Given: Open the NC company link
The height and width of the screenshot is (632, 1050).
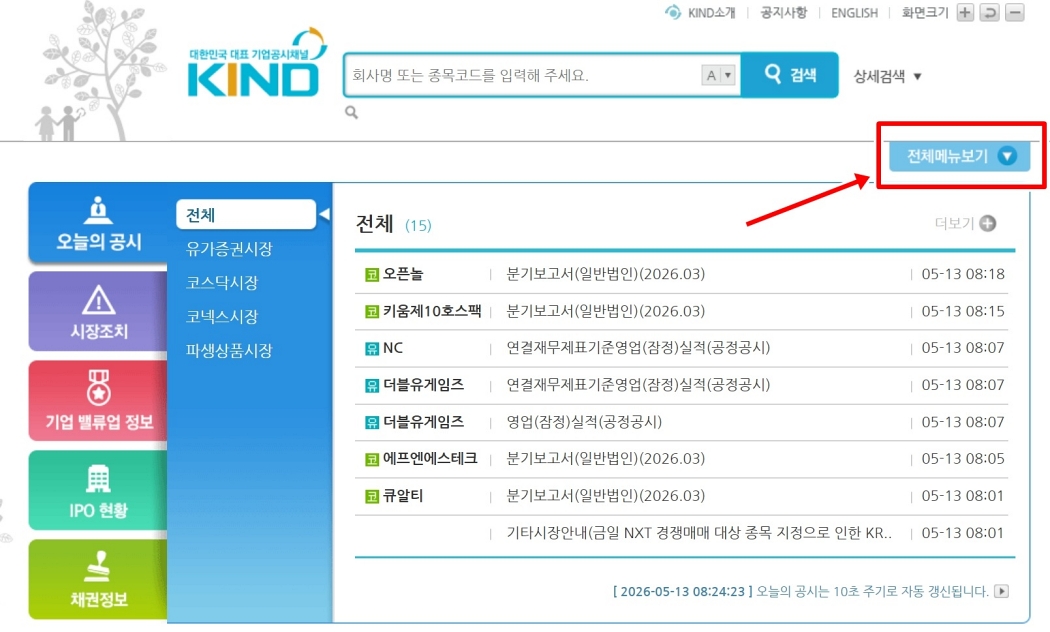Looking at the screenshot, I should pos(392,348).
